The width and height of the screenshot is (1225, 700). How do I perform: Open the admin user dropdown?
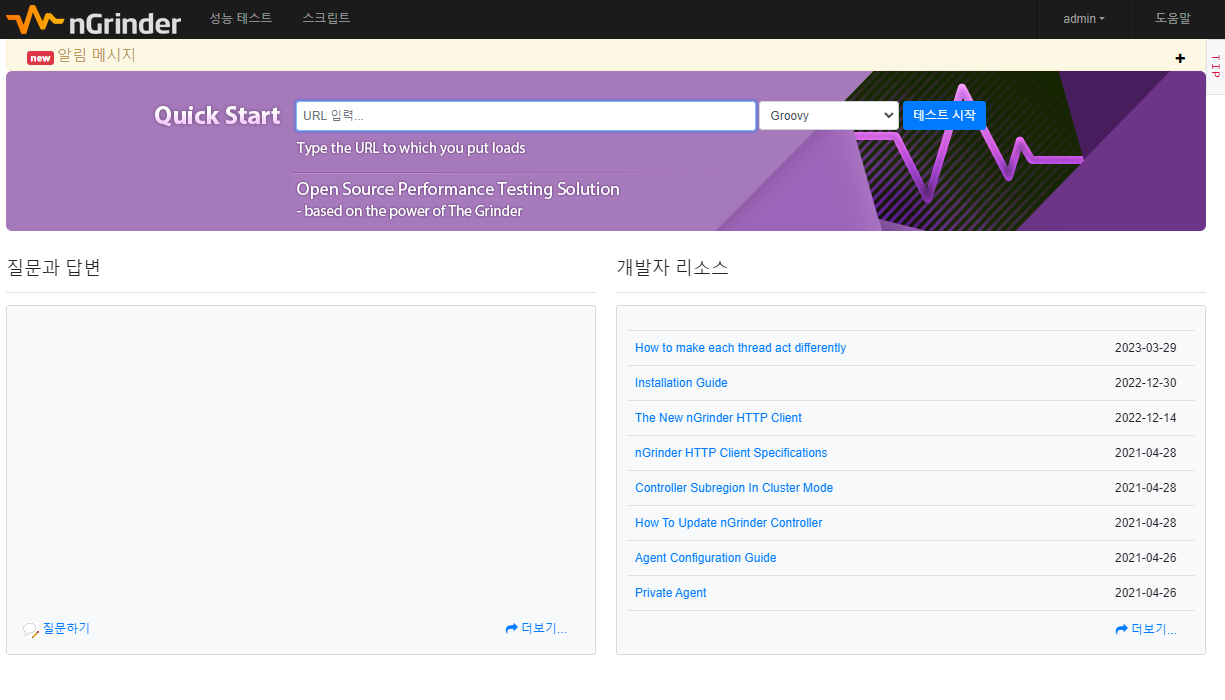1084,19
